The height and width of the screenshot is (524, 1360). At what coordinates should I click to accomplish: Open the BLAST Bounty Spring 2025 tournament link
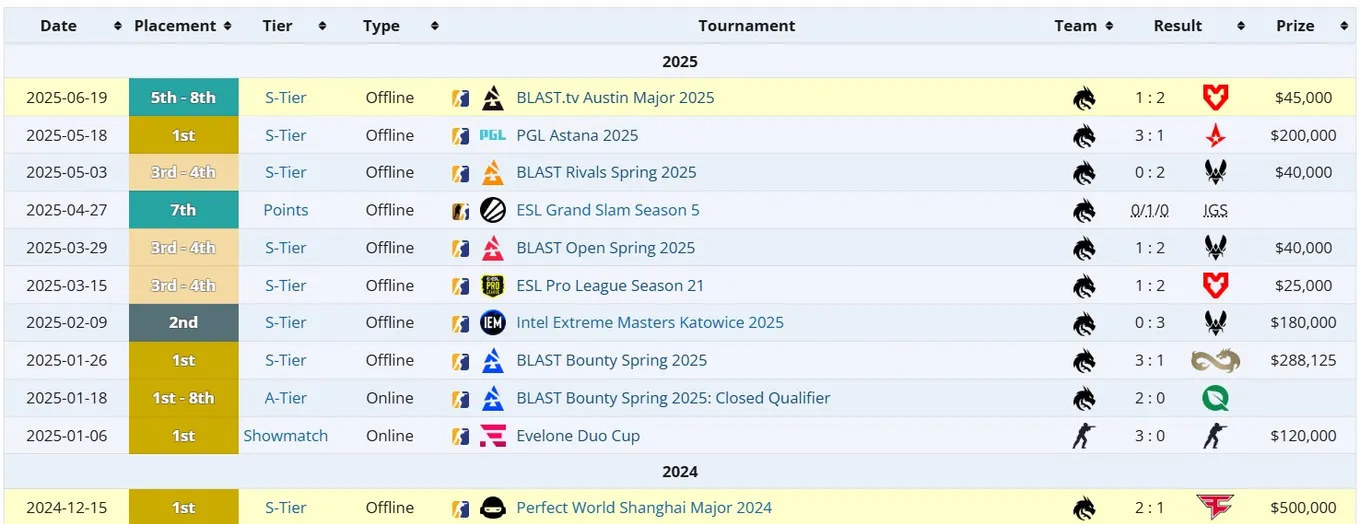[x=611, y=360]
